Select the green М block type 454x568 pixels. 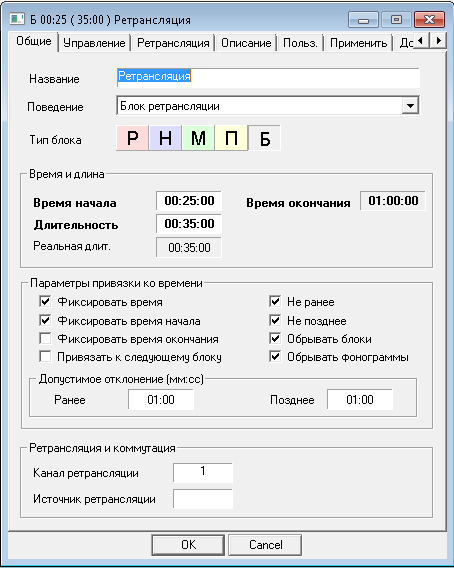tap(198, 138)
